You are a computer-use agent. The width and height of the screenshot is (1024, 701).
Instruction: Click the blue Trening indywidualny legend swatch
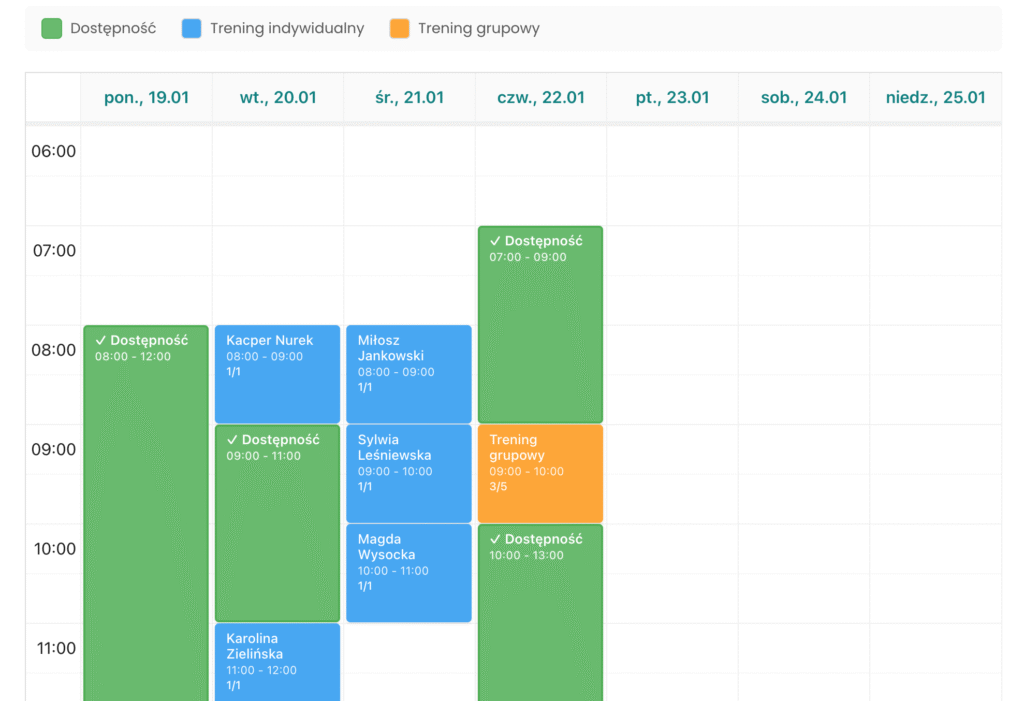[191, 29]
